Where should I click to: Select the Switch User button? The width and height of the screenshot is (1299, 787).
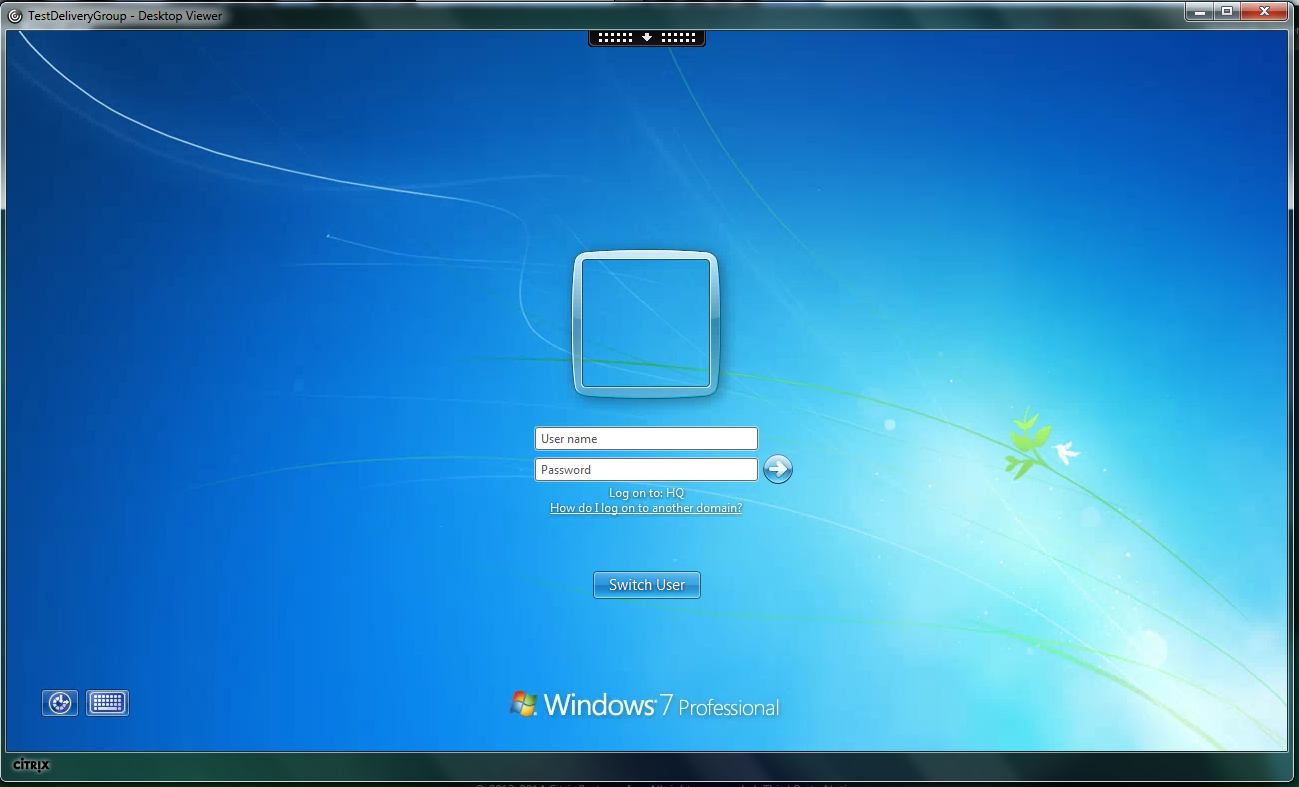point(646,584)
